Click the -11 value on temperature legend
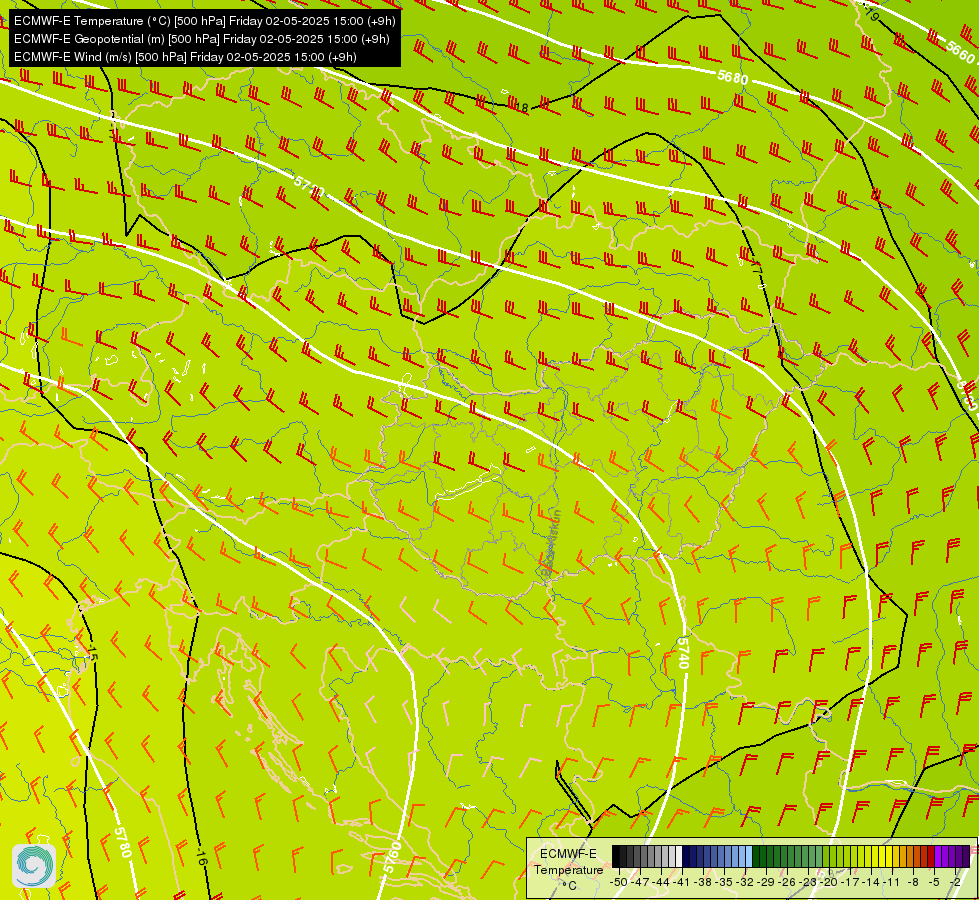Image resolution: width=979 pixels, height=900 pixels. coord(892,882)
